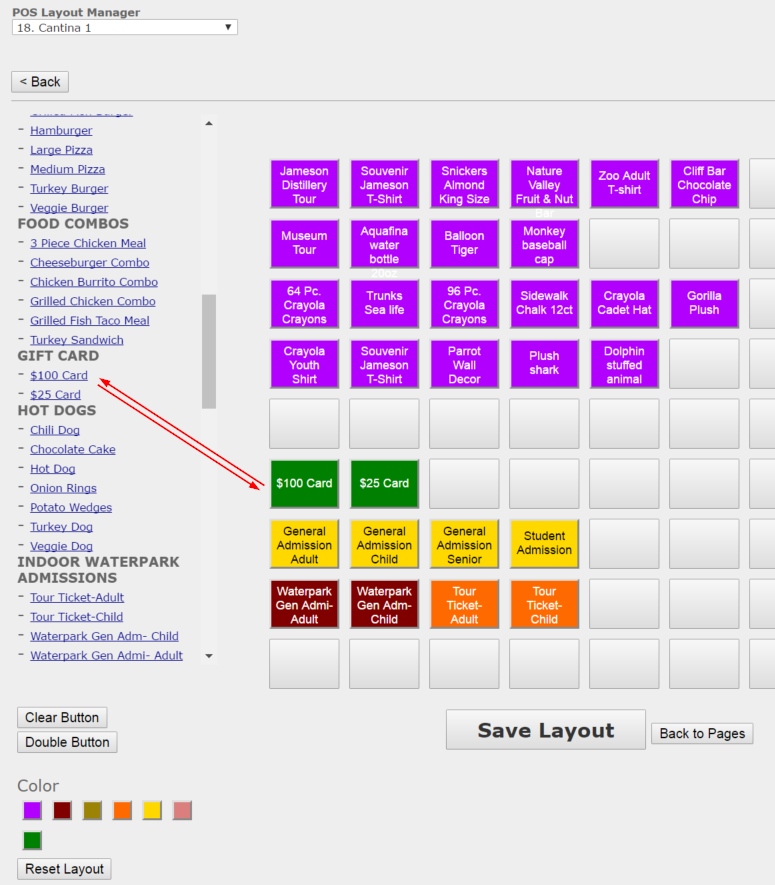This screenshot has width=775, height=885.
Task: Select the Grilled Fish Taco Meal link
Action: [x=89, y=321]
